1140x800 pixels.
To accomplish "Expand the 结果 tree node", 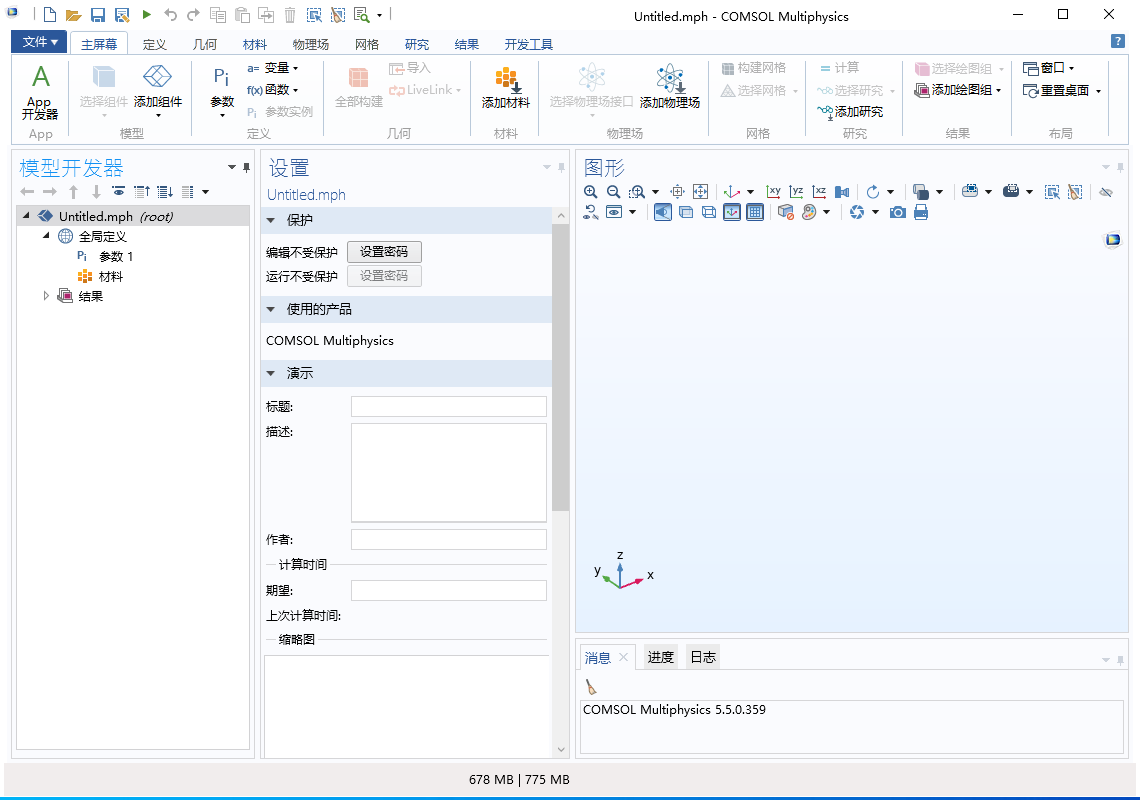I will pyautogui.click(x=46, y=296).
